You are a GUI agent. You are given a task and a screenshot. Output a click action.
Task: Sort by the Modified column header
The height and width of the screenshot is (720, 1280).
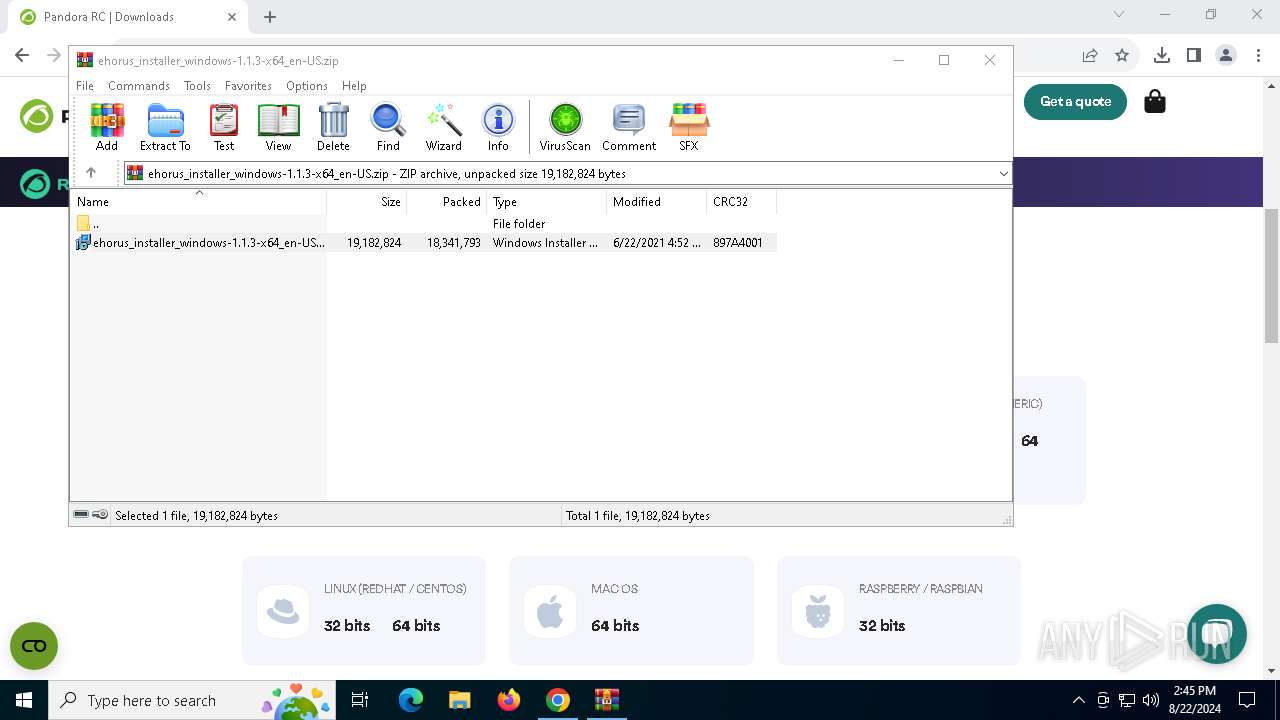657,202
